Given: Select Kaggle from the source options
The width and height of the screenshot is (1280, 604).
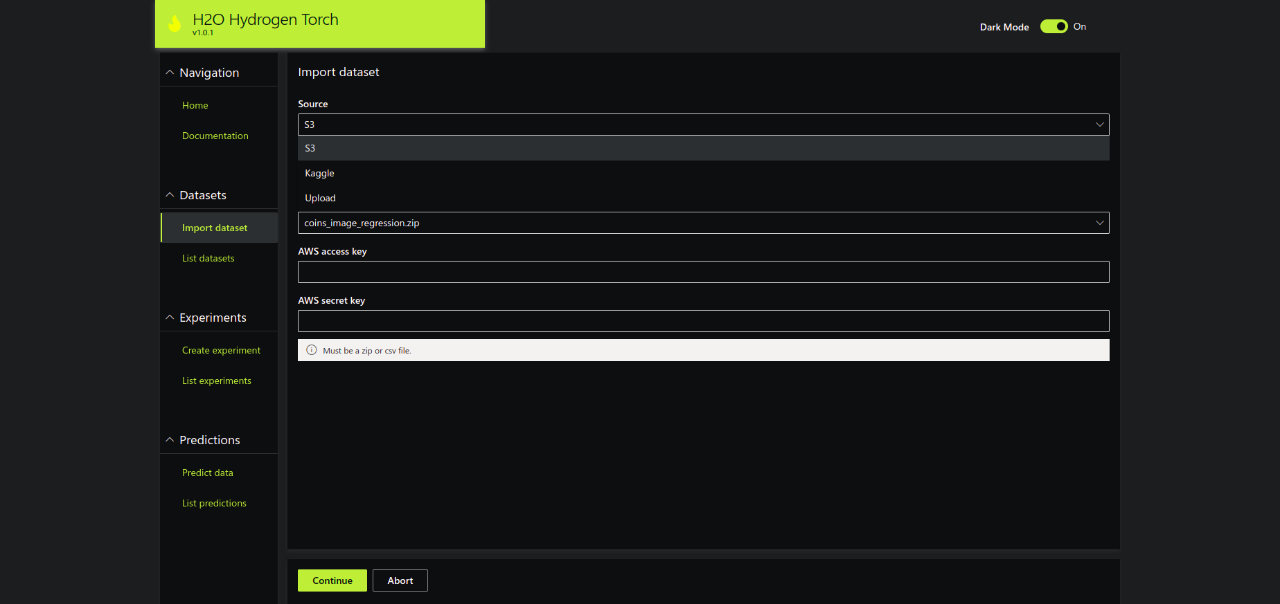Looking at the screenshot, I should click(320, 173).
